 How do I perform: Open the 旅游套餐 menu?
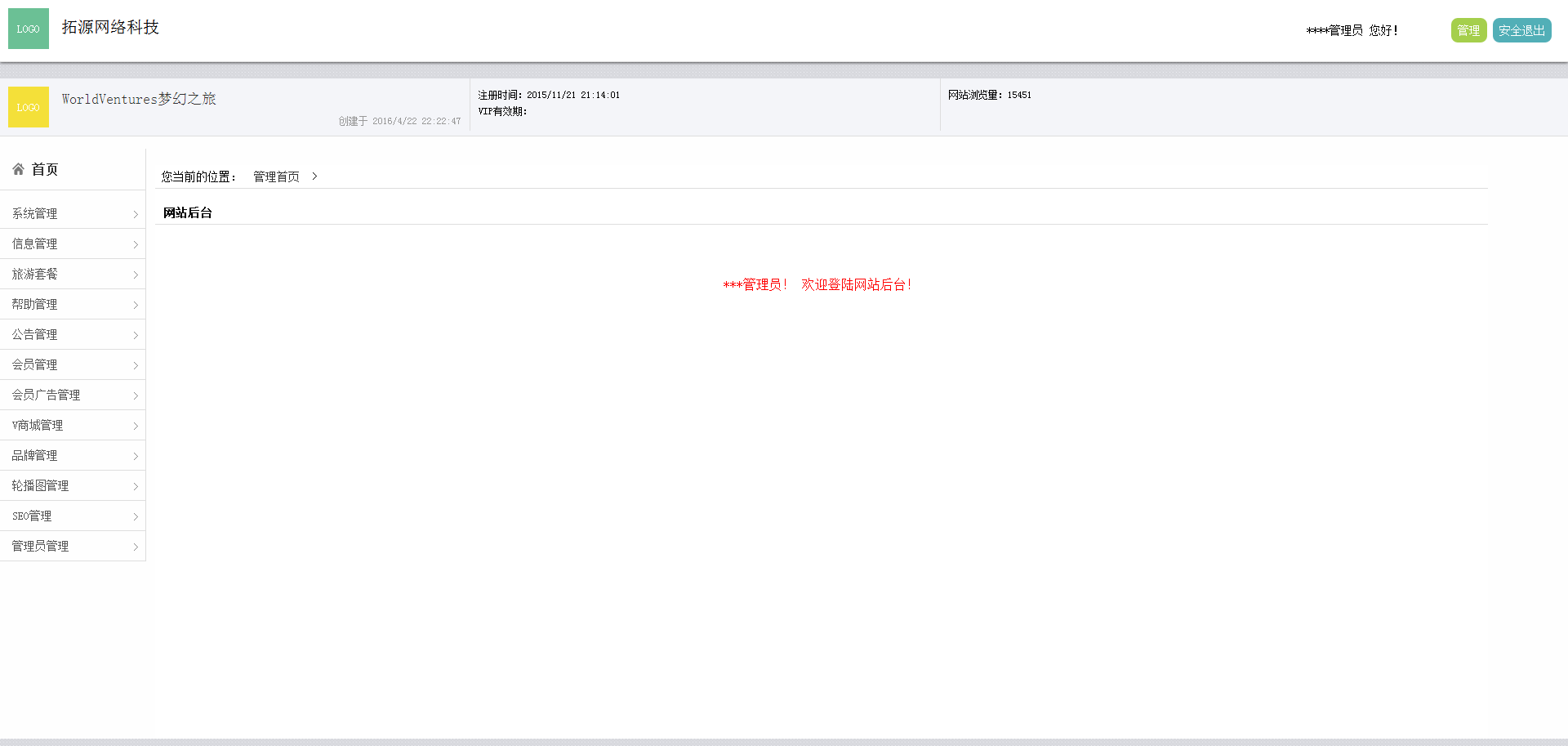[73, 274]
